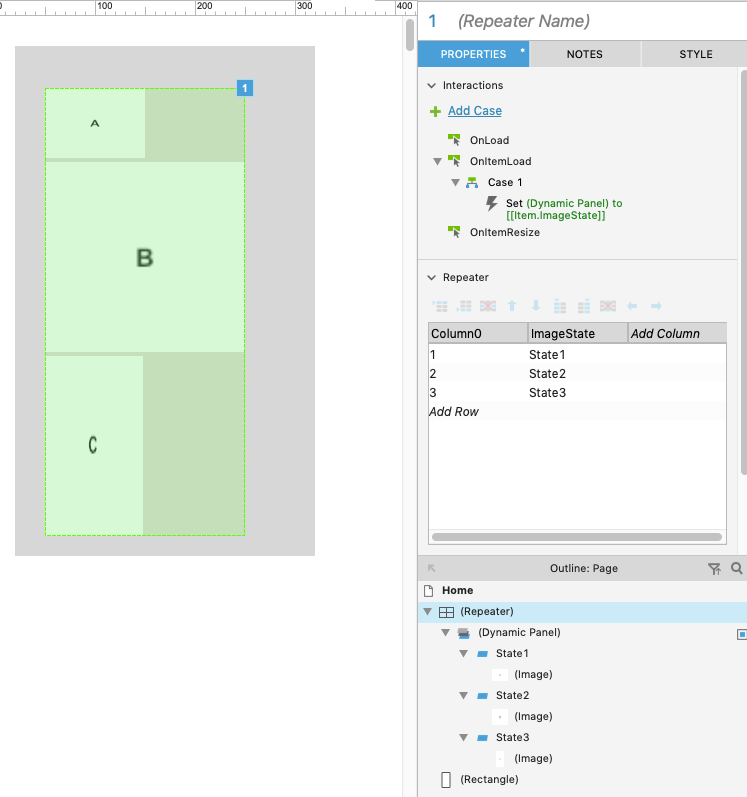Image resolution: width=747 pixels, height=797 pixels.
Task: Collapse State2 in the Outline tree
Action: (x=464, y=695)
